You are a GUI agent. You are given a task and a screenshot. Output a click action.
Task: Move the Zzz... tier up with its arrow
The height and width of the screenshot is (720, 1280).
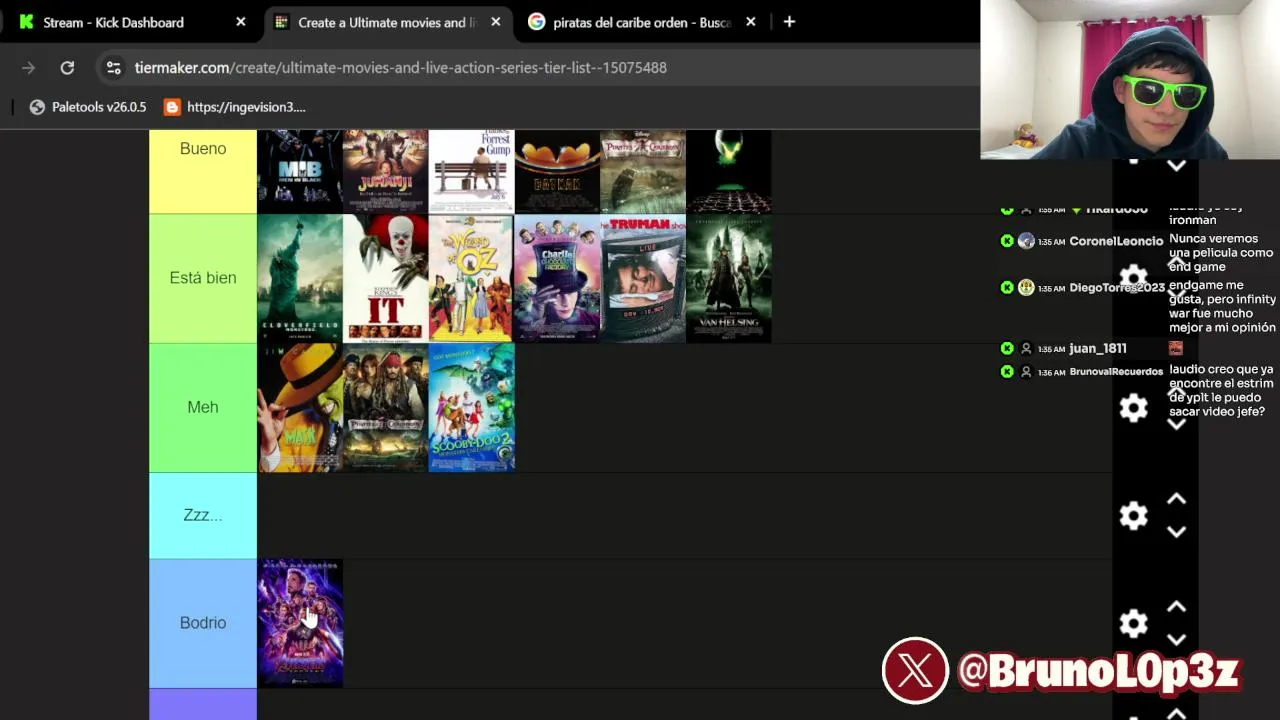point(1176,499)
